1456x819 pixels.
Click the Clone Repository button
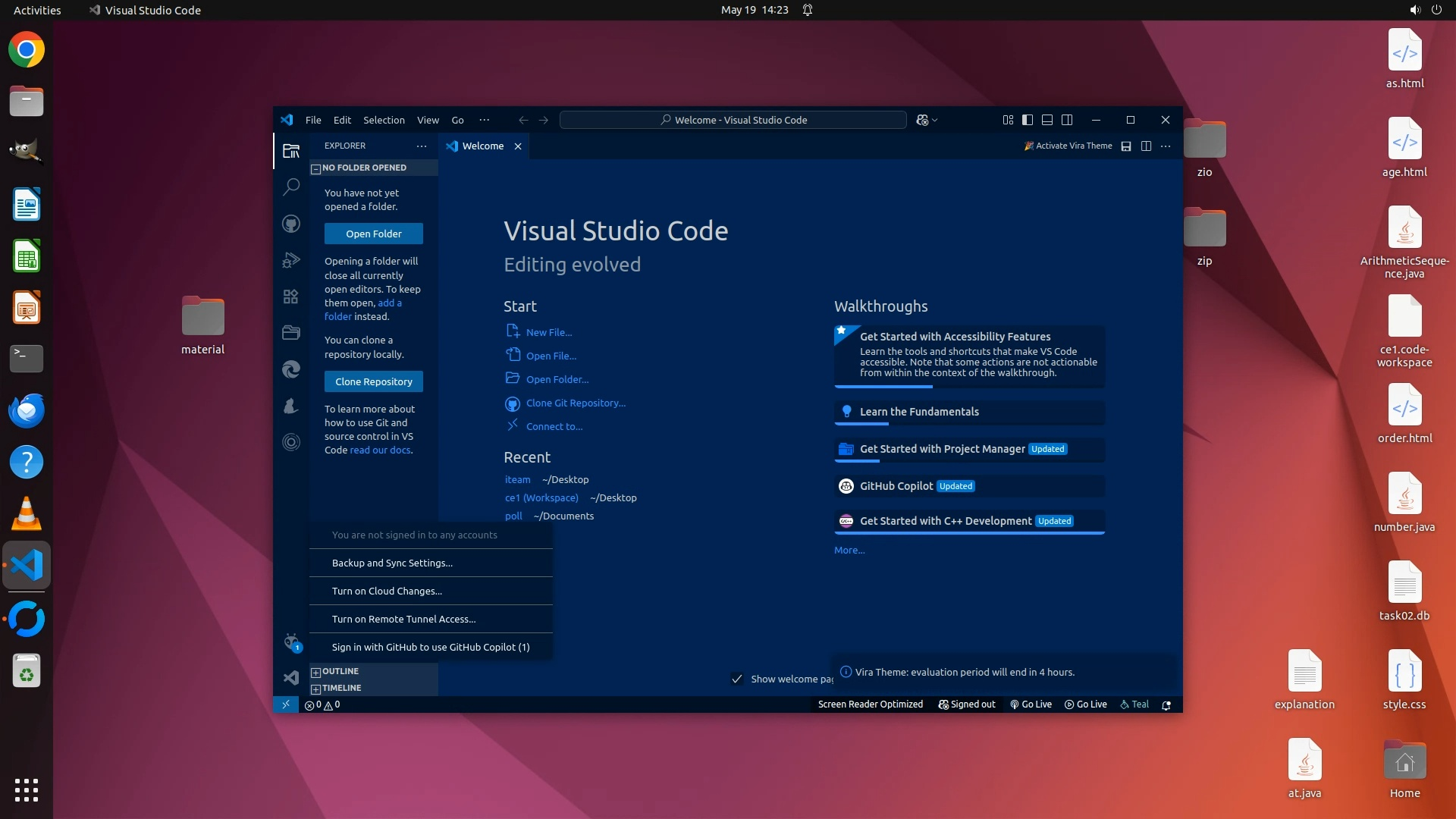(374, 381)
